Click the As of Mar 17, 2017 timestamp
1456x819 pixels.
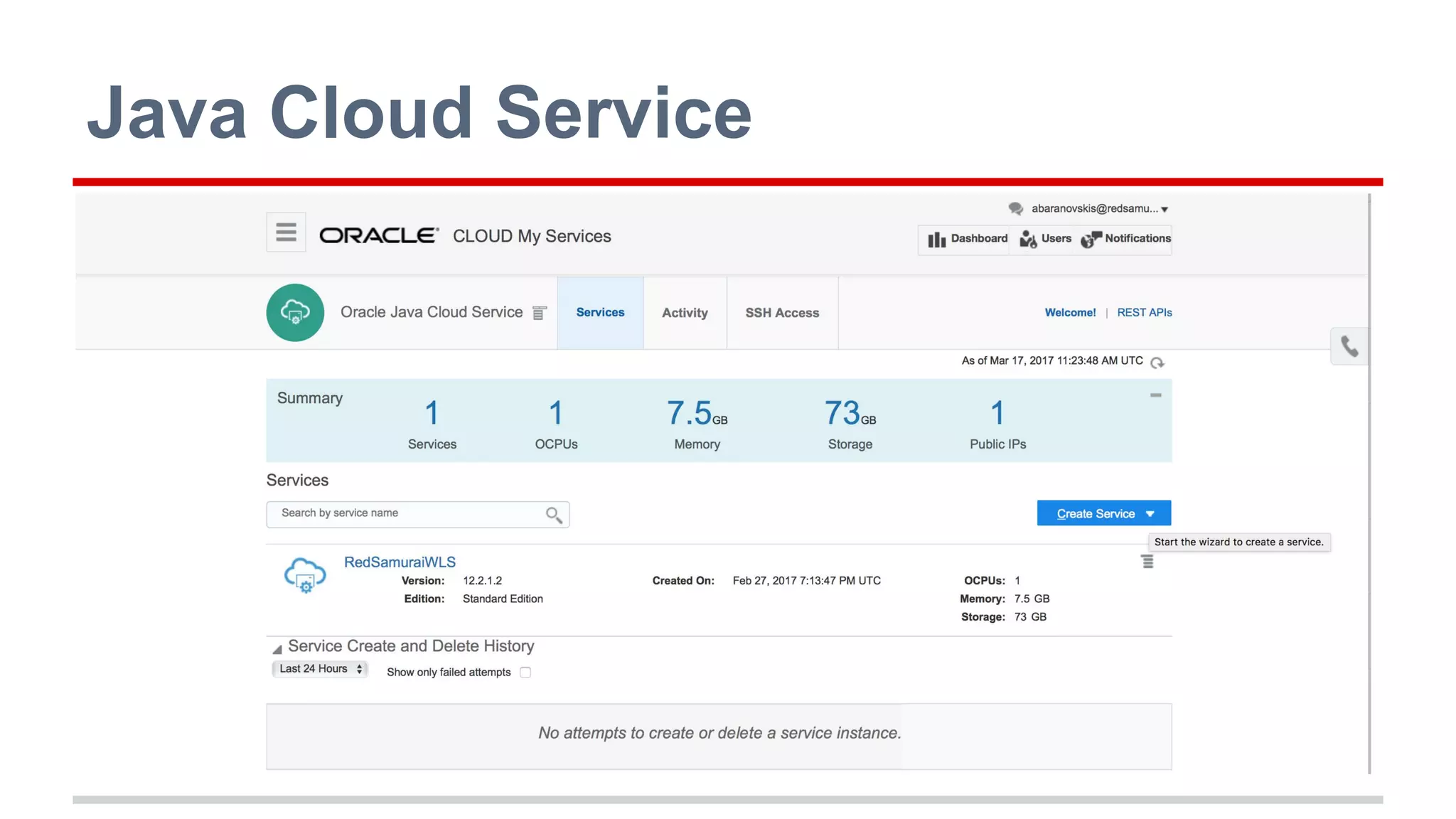[x=1052, y=361]
